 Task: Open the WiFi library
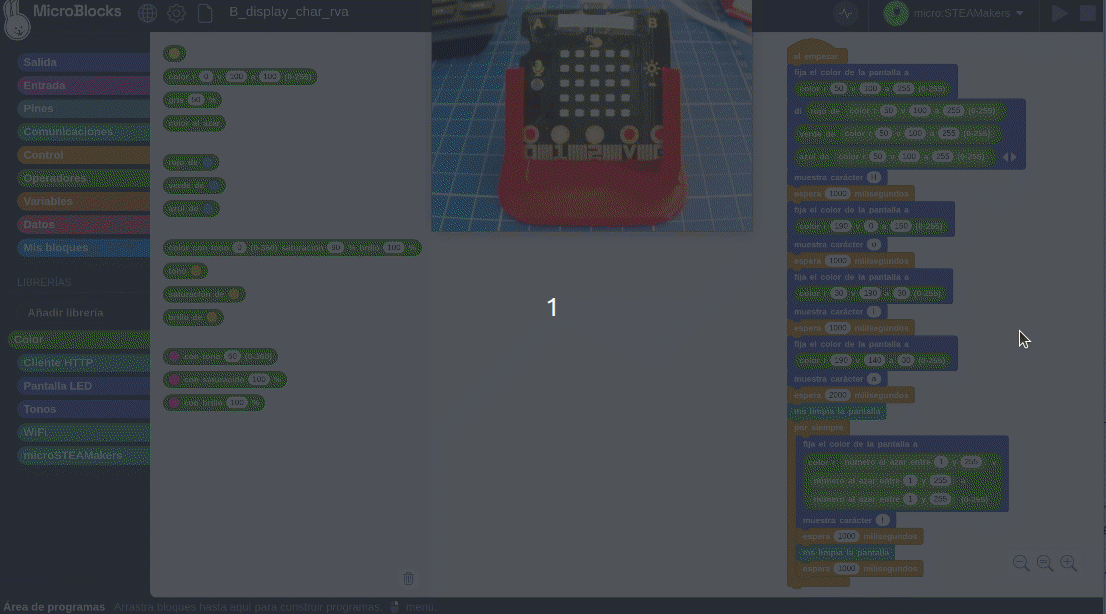pyautogui.click(x=83, y=433)
